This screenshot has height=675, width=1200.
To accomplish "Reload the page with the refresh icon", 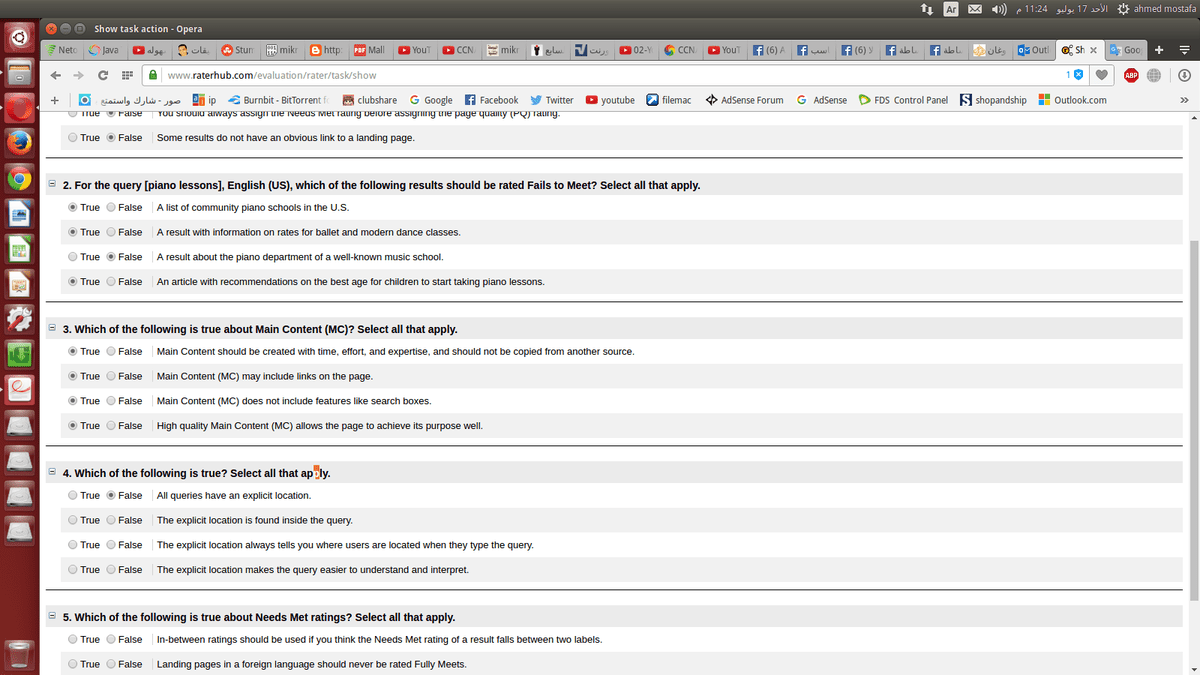I will [x=103, y=75].
